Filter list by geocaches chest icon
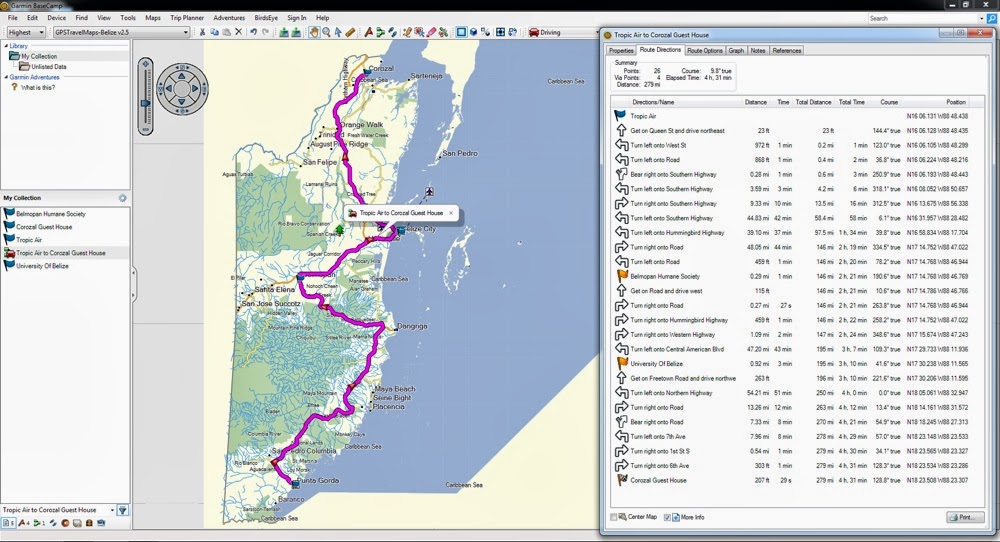This screenshot has width=1000, height=542. point(89,523)
